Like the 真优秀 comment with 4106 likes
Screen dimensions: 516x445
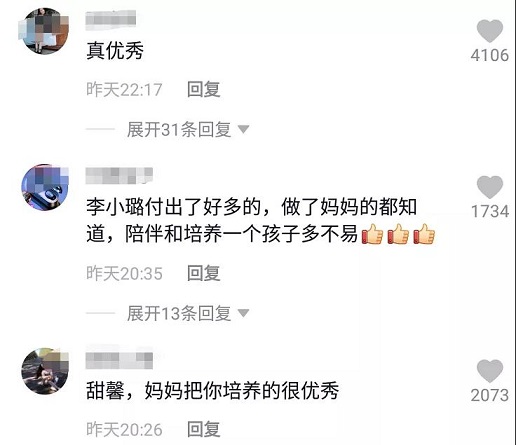click(x=490, y=31)
